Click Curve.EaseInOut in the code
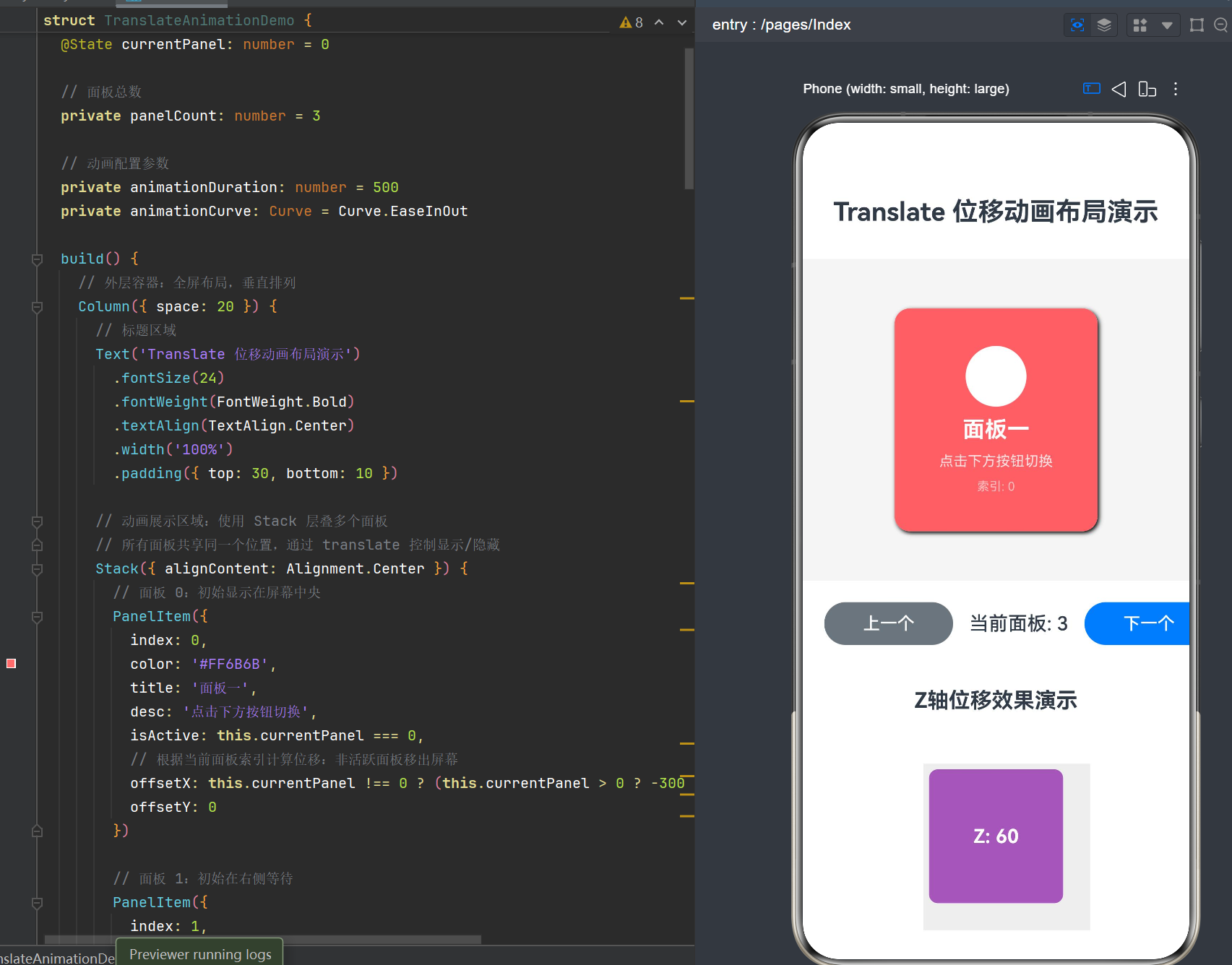This screenshot has width=1232, height=965. (x=403, y=212)
